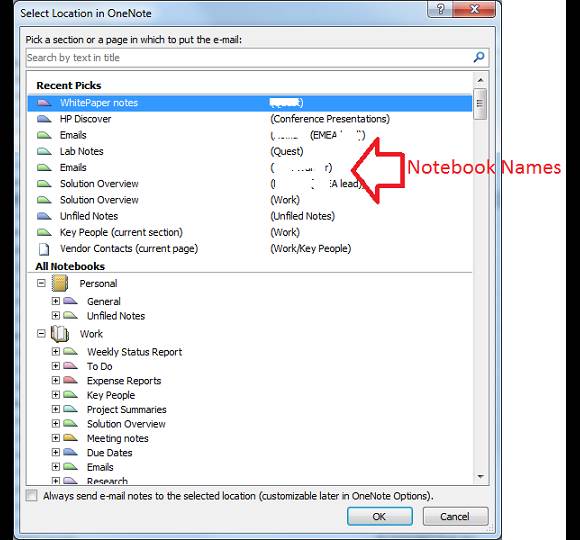Select Meeting notes in tree

[118, 438]
